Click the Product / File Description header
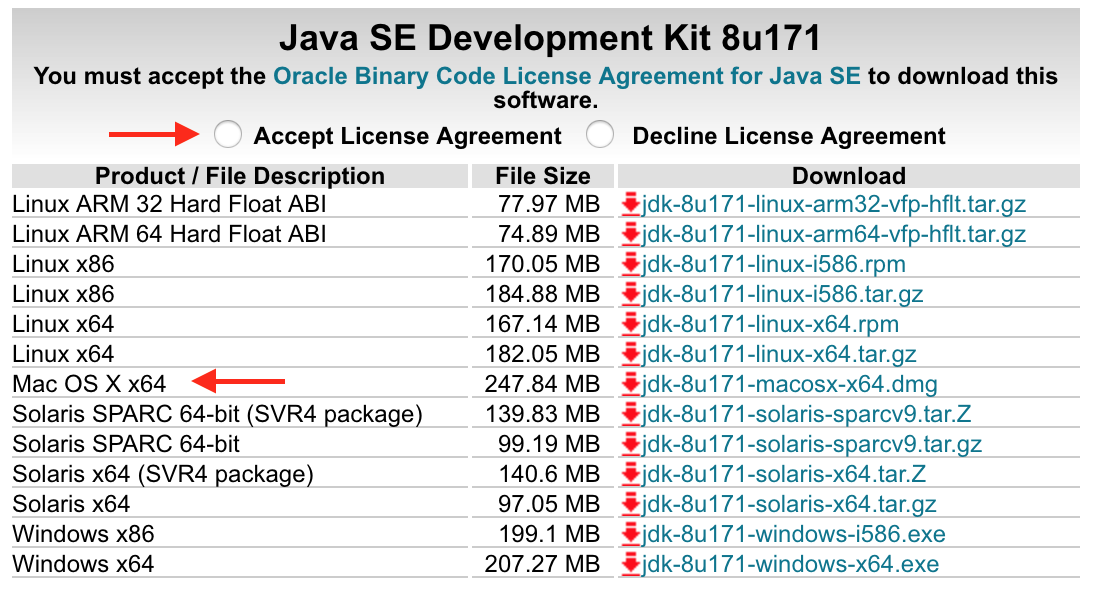This screenshot has height=602, width=1104. point(239,176)
